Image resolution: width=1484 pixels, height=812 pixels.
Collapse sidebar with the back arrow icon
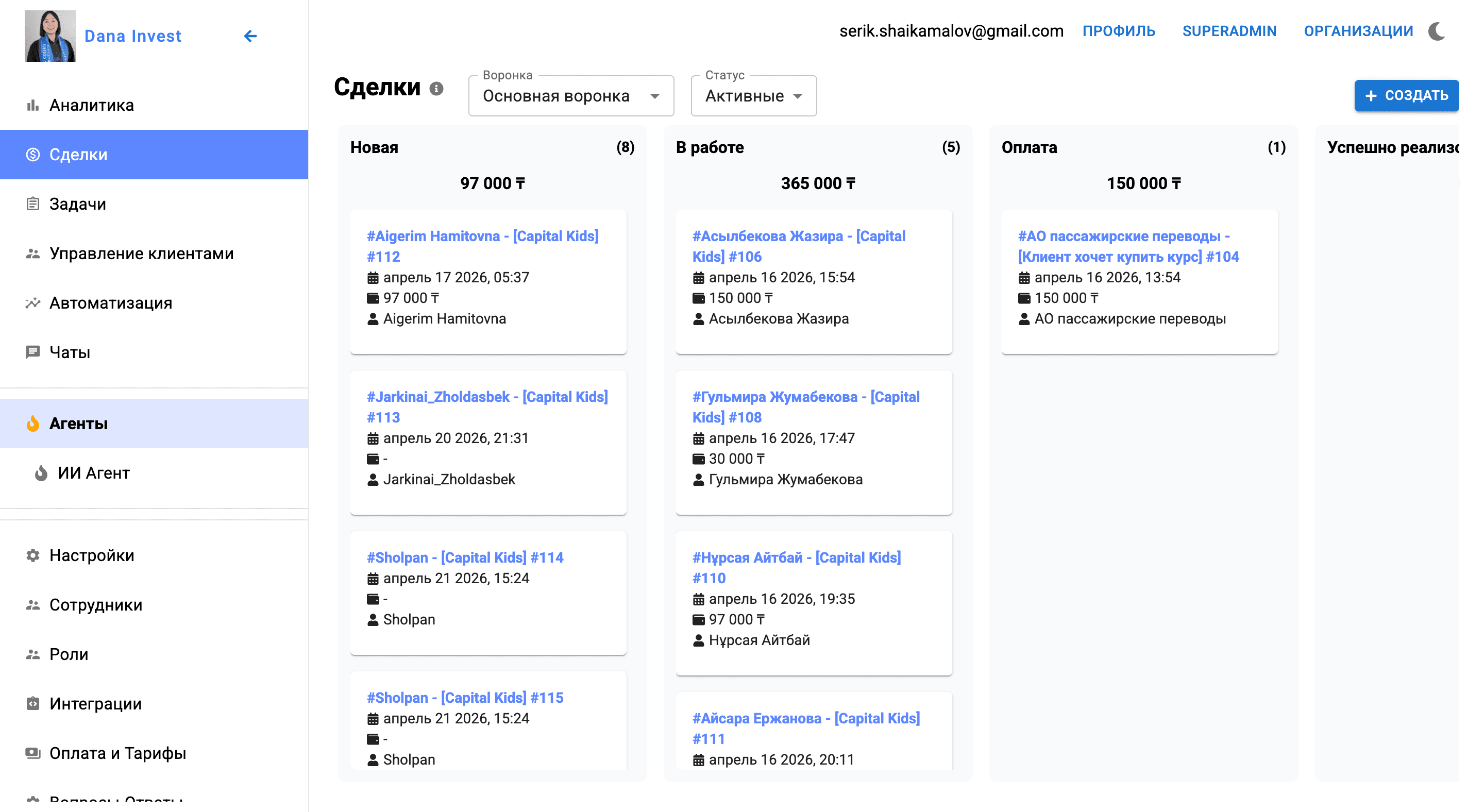point(250,36)
